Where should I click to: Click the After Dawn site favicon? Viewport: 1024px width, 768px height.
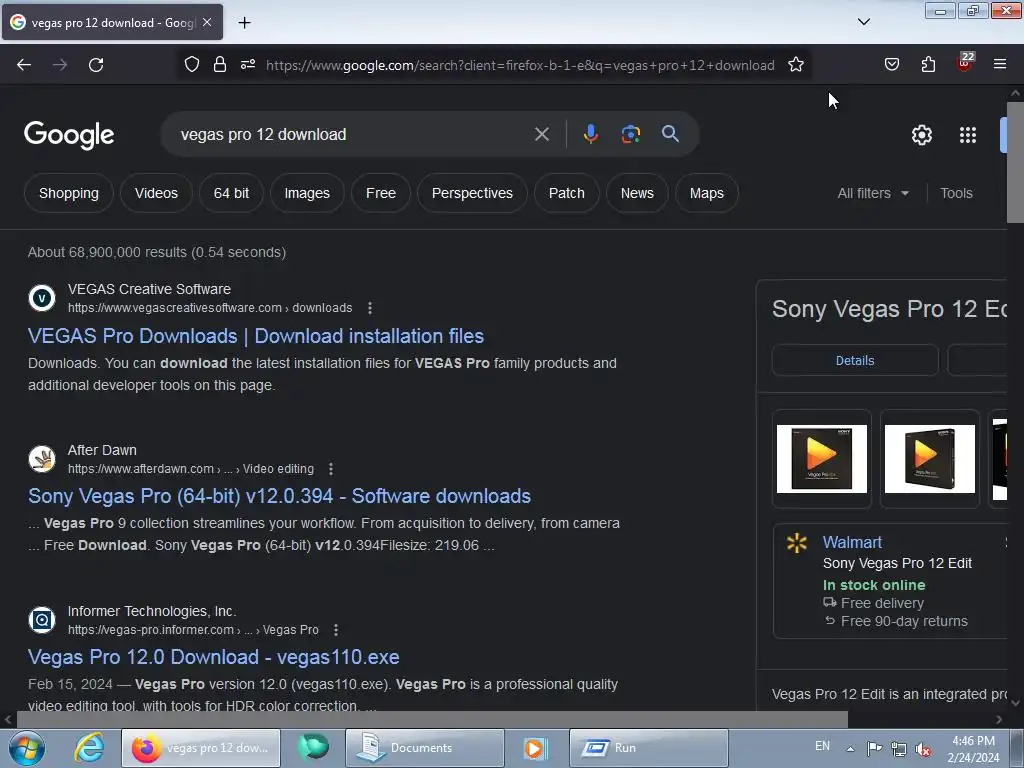42,458
